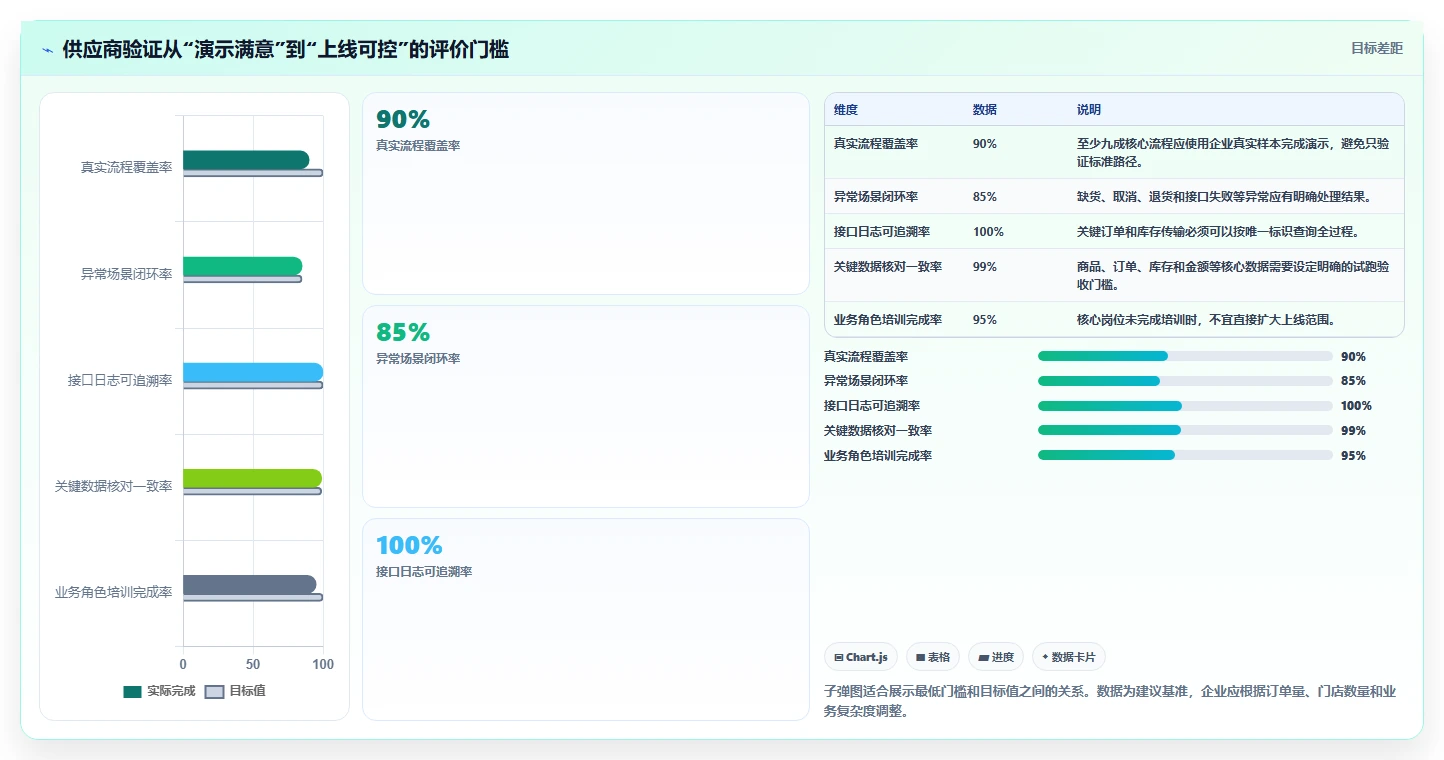The width and height of the screenshot is (1444, 760).
Task: Click the 子弹图 footer note text
Action: (x=1110, y=701)
